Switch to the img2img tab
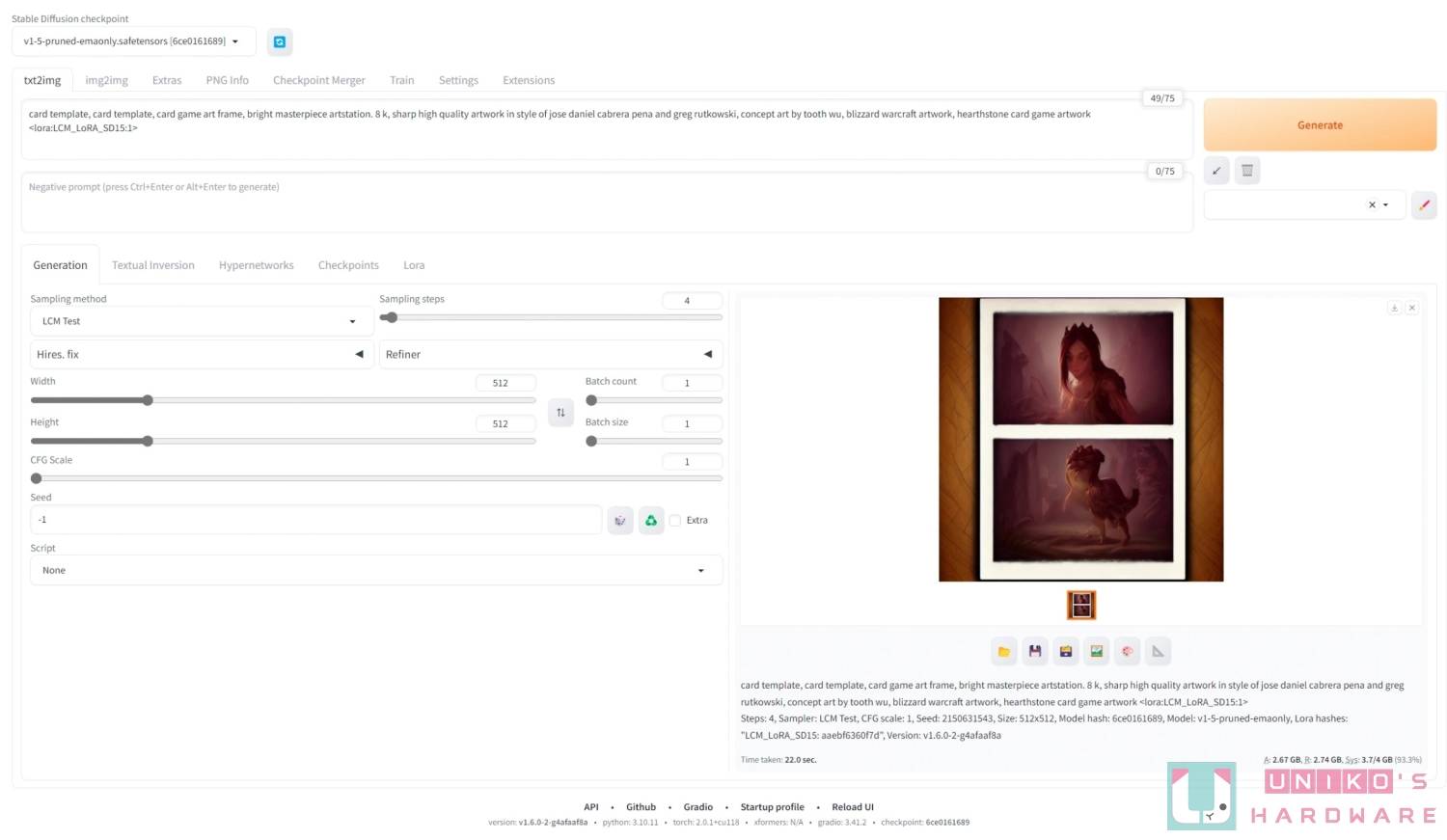Screen dimensions: 1447x840 [x=106, y=80]
